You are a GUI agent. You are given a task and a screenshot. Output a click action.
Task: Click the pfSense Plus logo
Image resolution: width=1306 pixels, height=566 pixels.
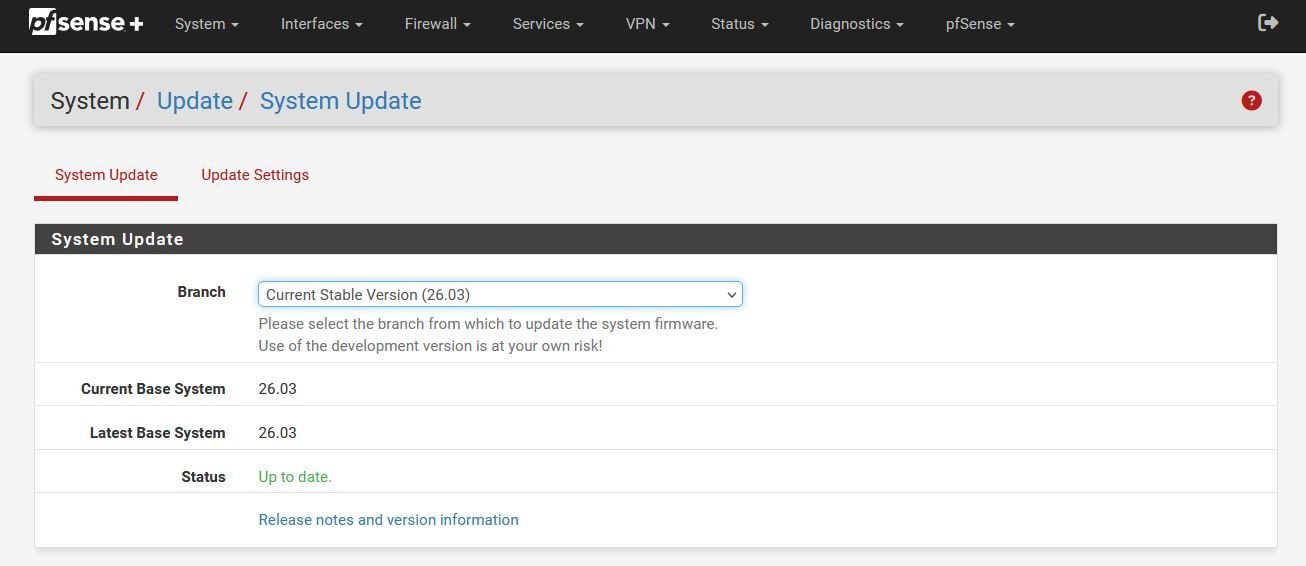[x=86, y=22]
